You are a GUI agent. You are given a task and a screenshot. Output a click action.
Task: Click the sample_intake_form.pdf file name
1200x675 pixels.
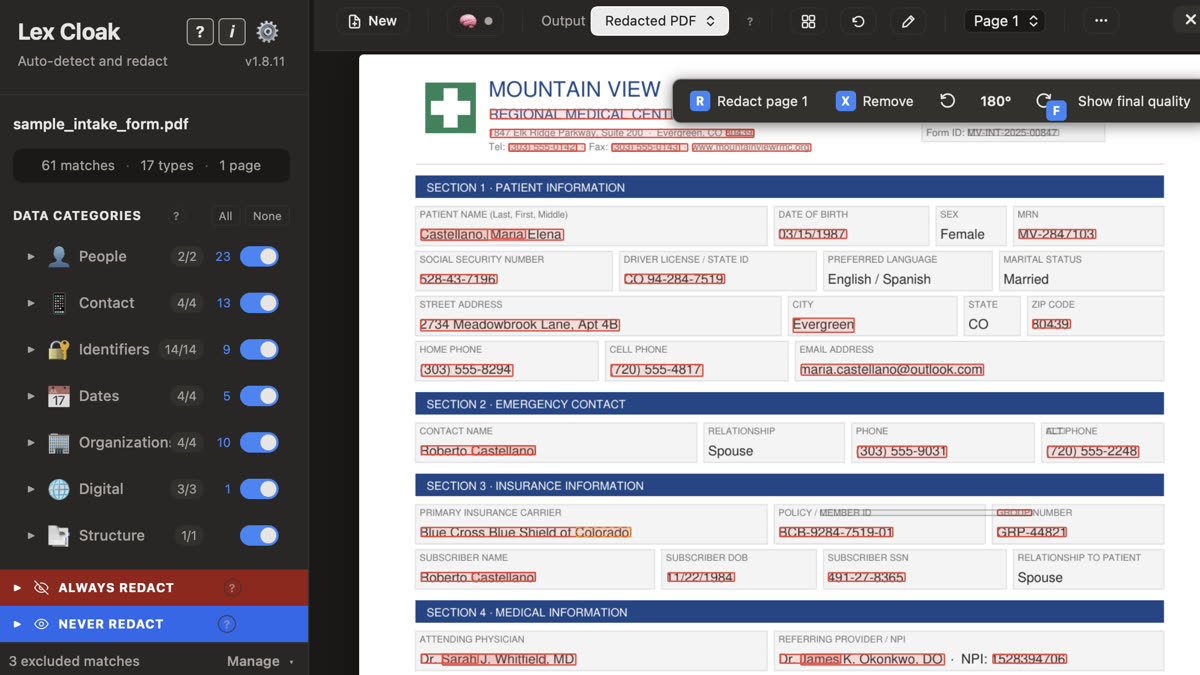click(101, 125)
